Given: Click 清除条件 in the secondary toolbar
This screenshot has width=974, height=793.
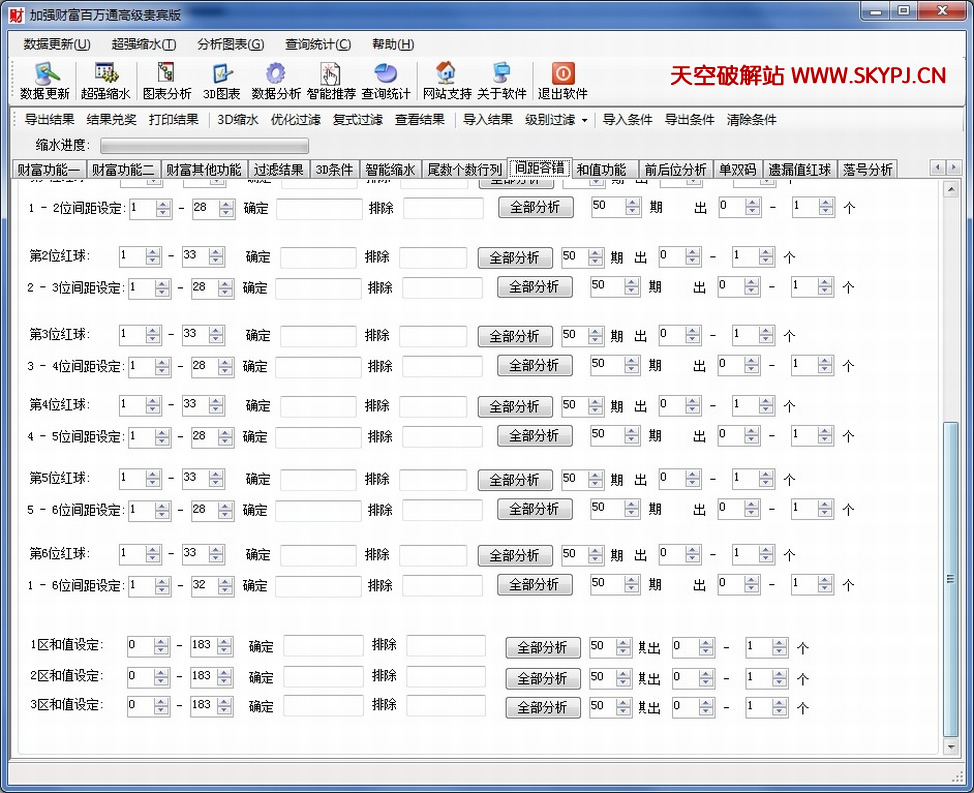Looking at the screenshot, I should click(751, 120).
